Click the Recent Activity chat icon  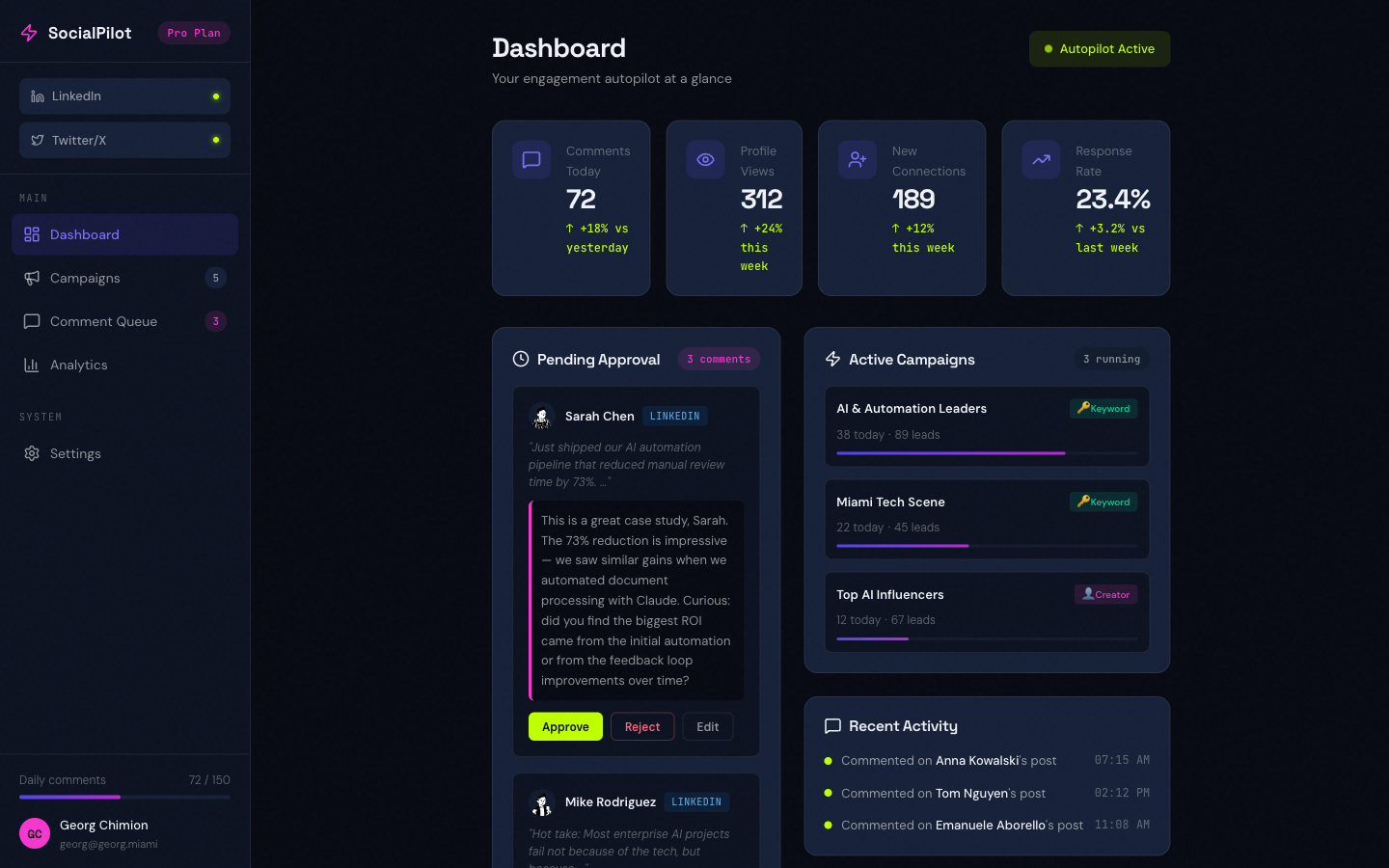(x=833, y=726)
